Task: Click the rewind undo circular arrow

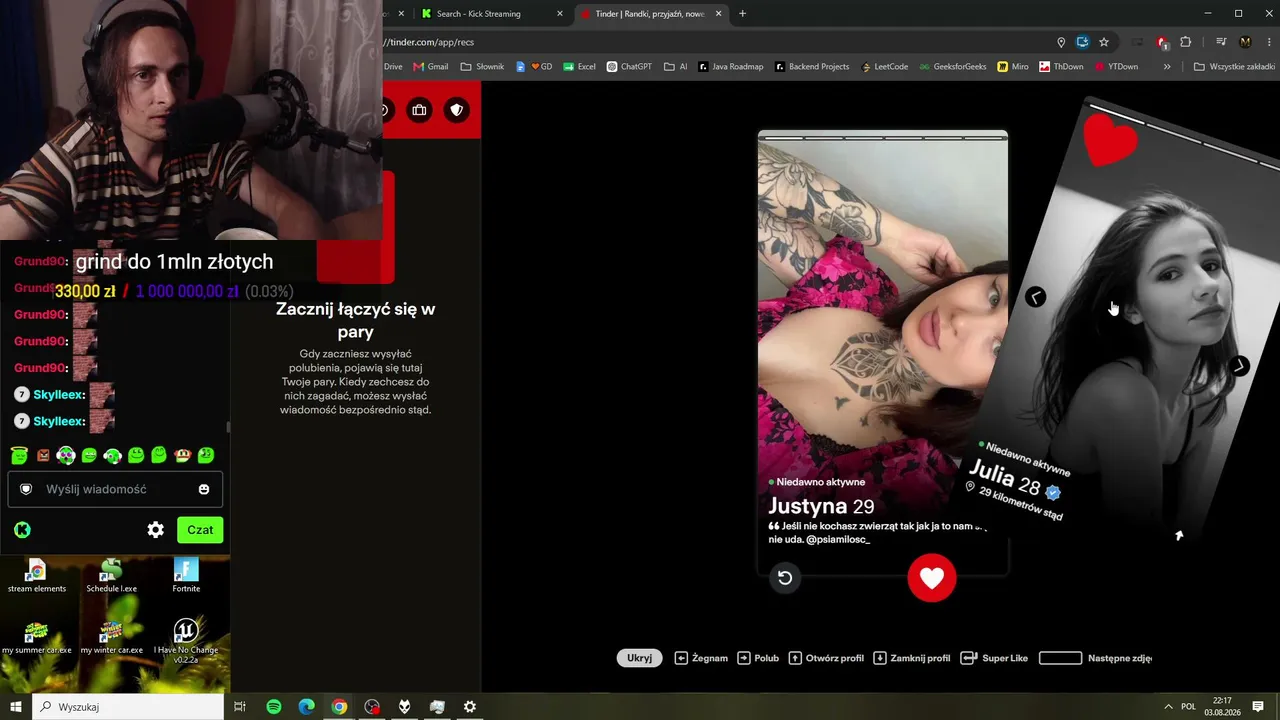Action: [785, 577]
